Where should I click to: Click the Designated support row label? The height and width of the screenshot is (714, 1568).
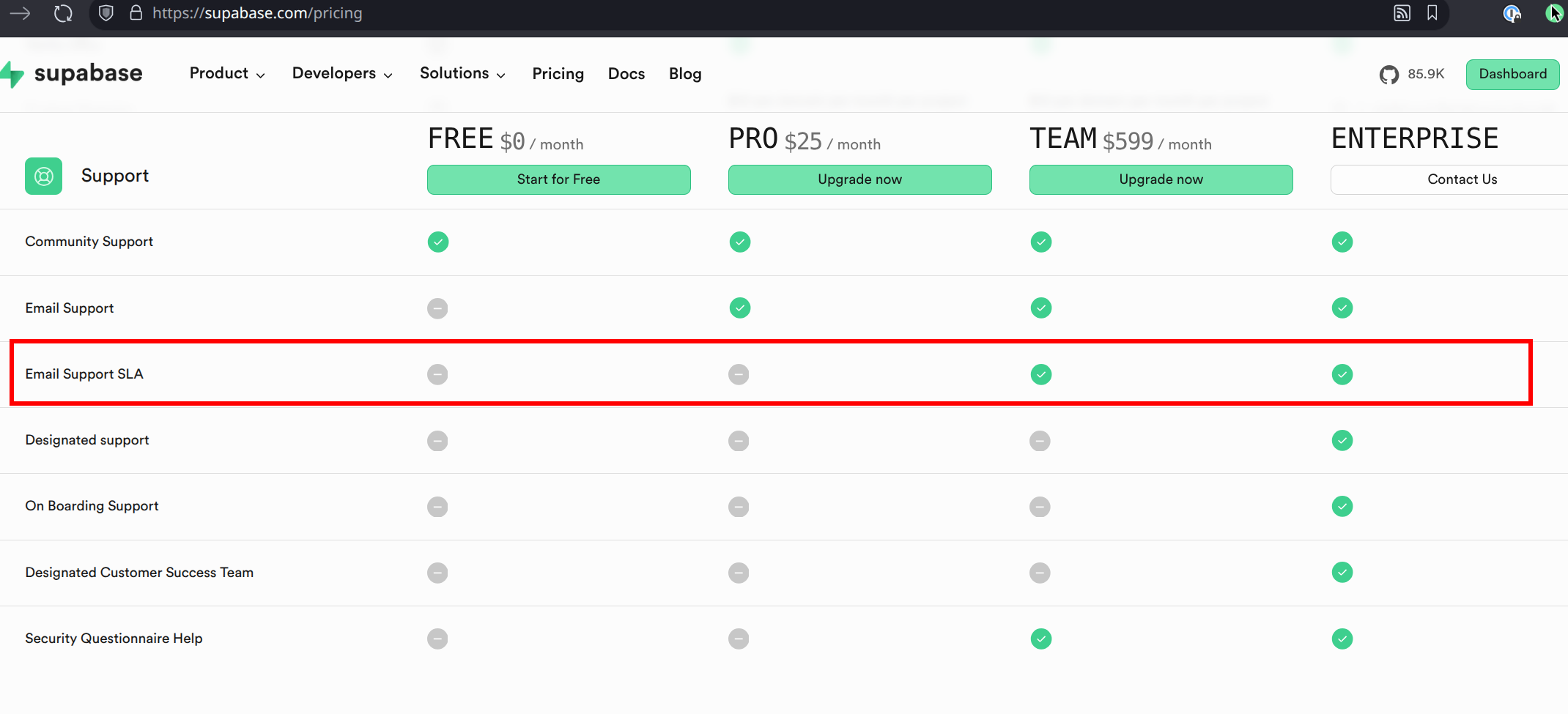coord(87,440)
